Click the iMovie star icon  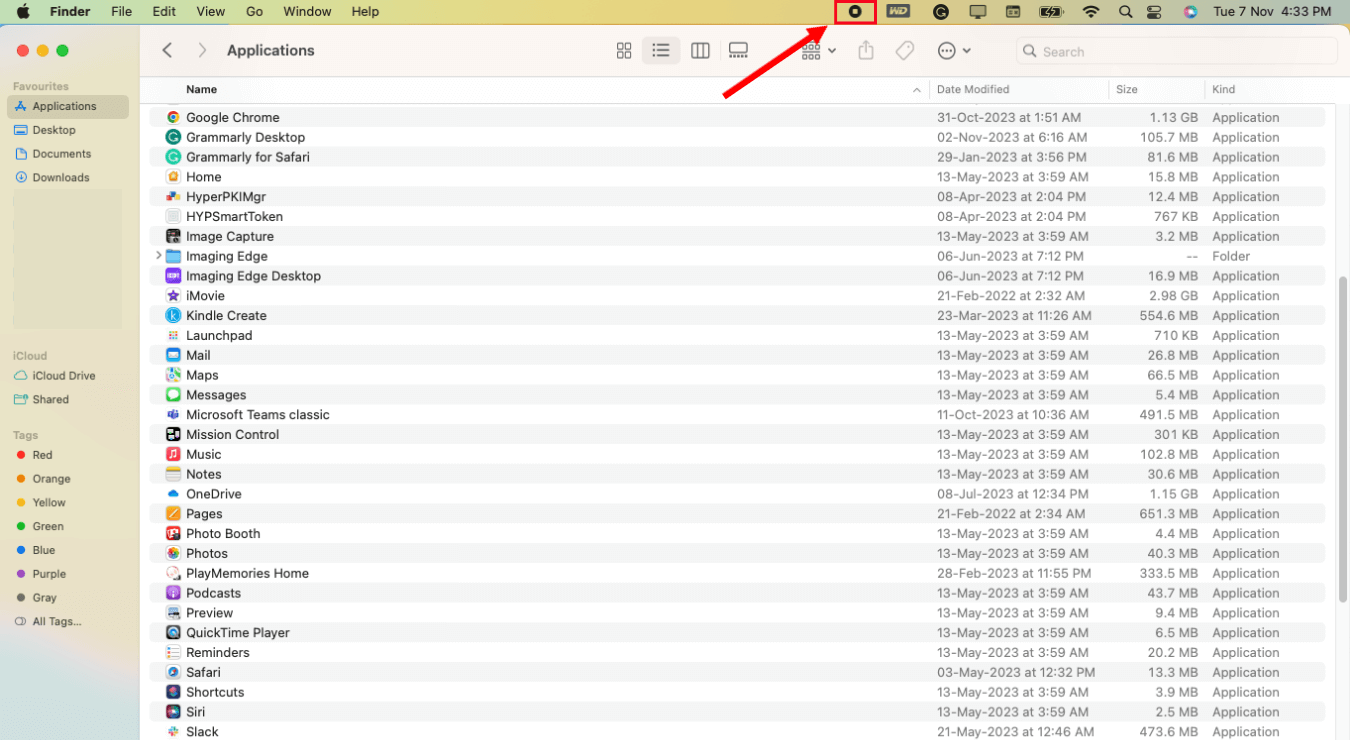173,296
